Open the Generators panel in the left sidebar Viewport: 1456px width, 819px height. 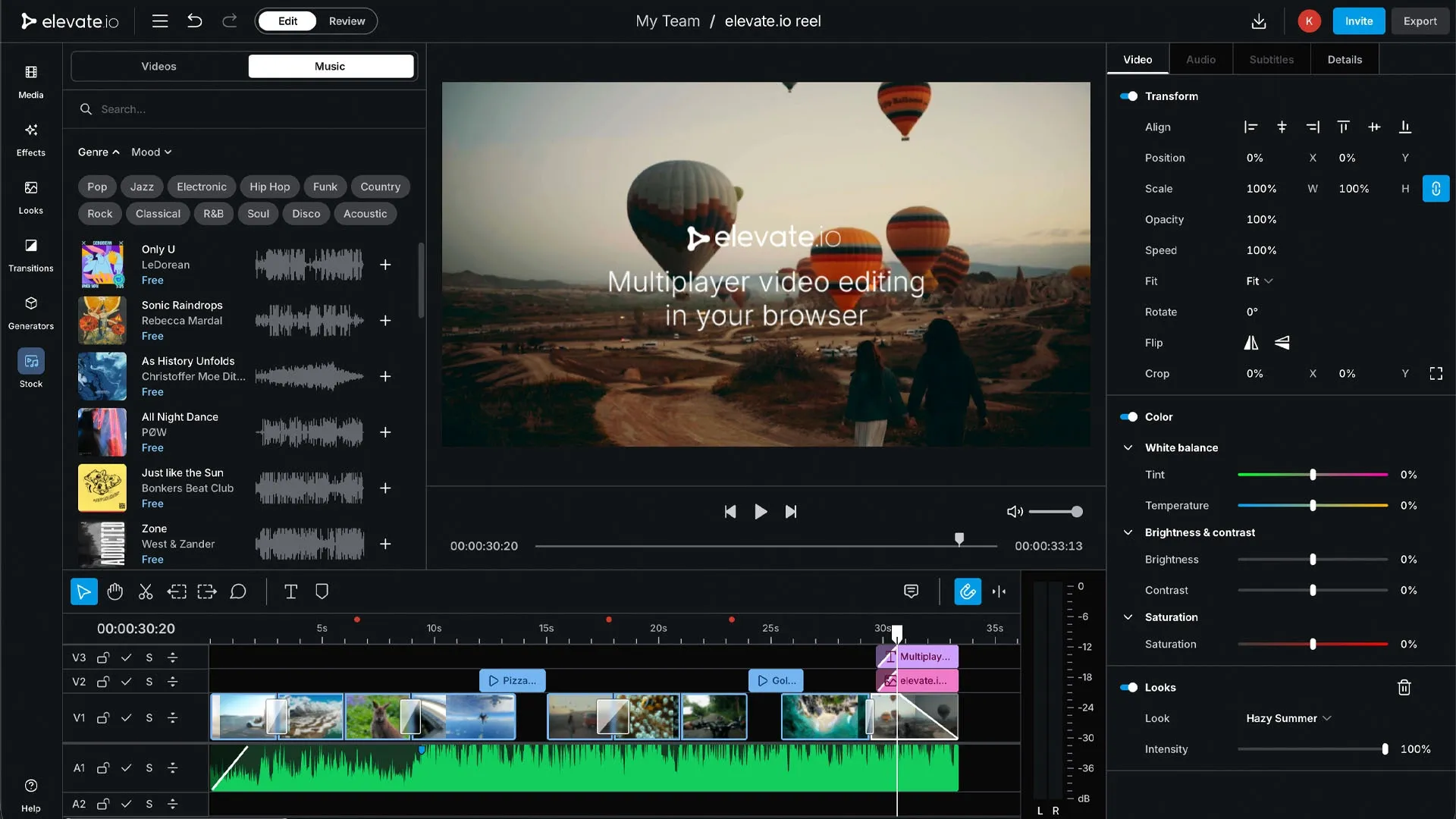pos(30,312)
